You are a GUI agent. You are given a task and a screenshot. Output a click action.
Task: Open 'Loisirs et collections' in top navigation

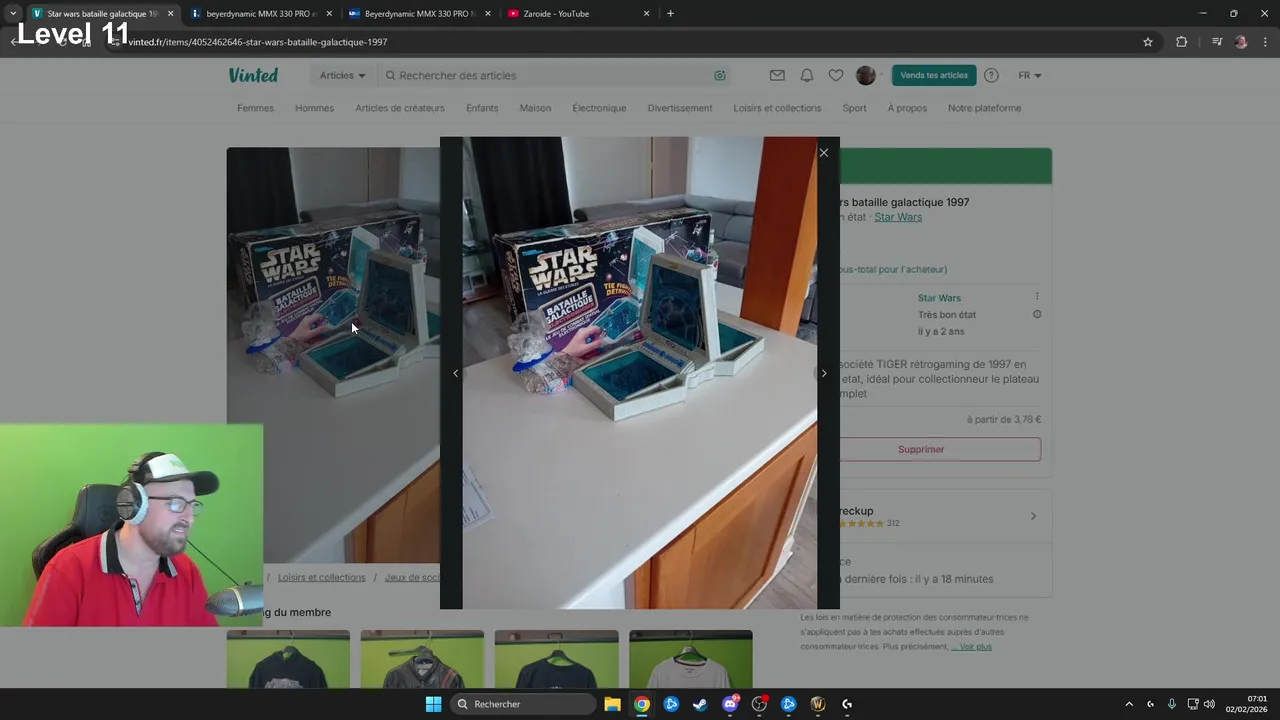point(777,108)
